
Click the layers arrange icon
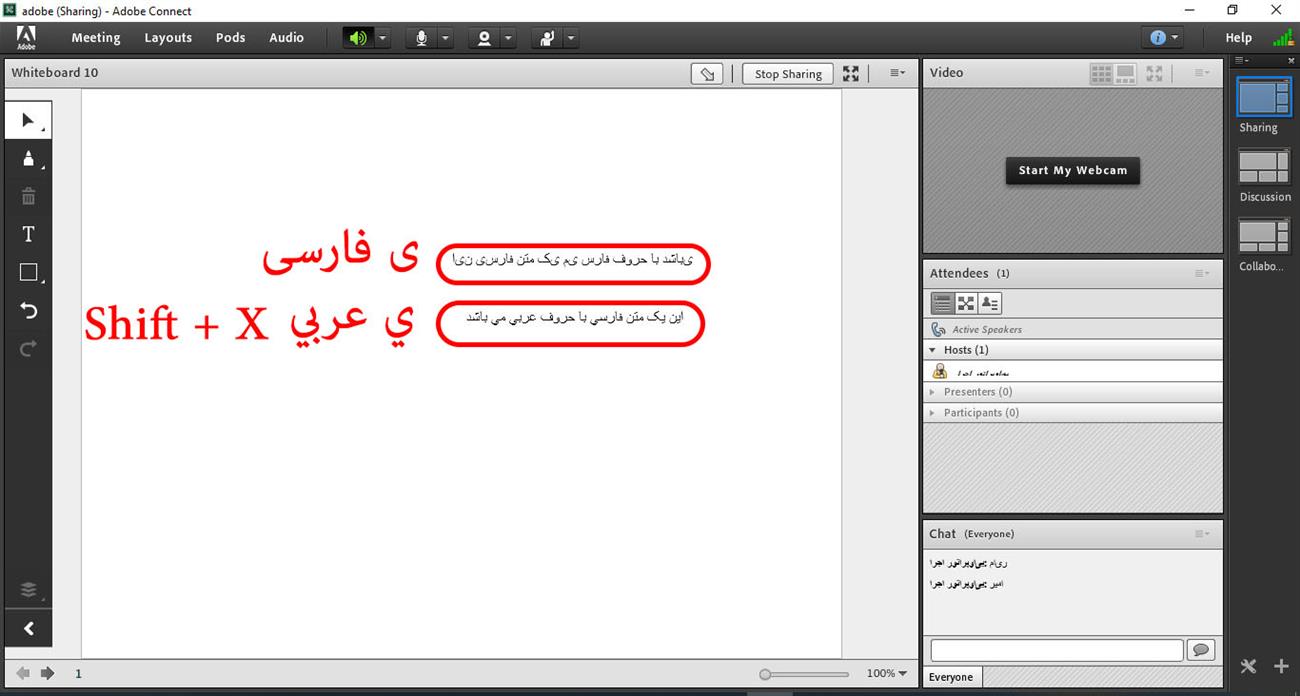pyautogui.click(x=28, y=590)
